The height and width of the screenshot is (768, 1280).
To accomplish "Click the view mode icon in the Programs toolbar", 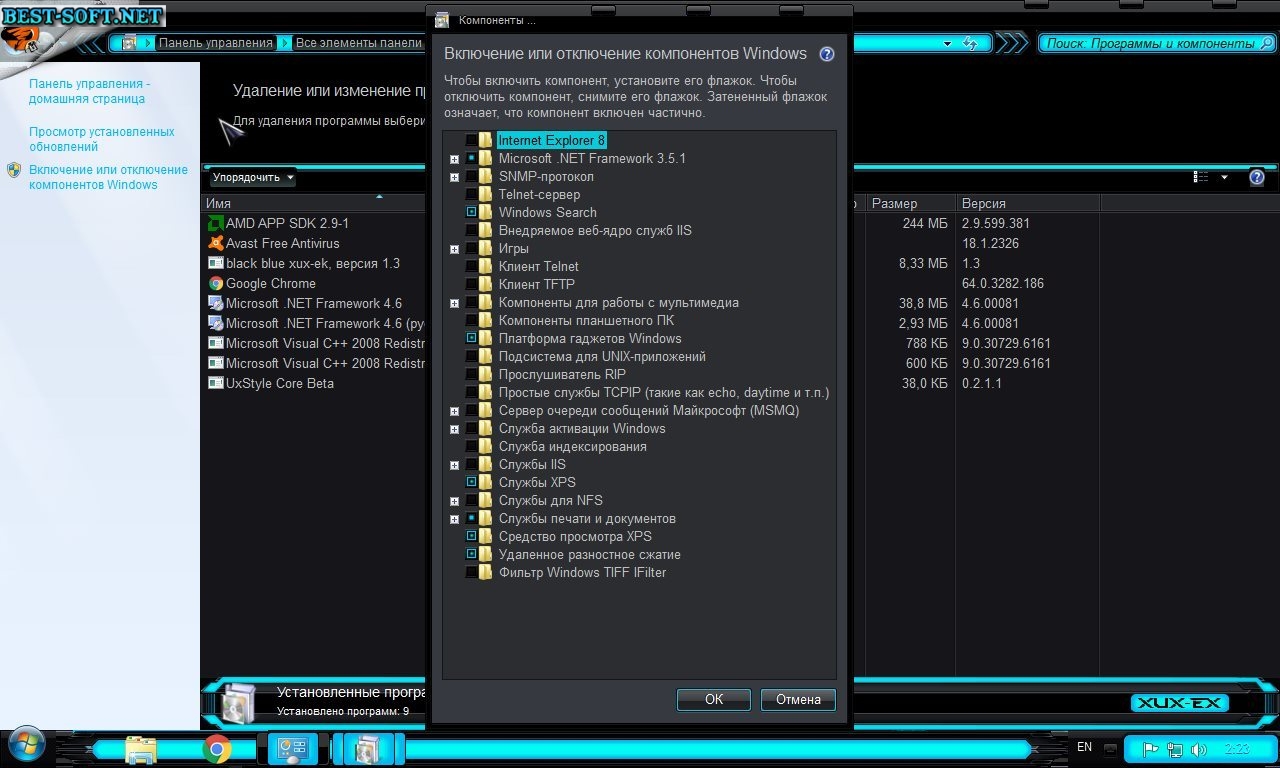I will (1201, 177).
